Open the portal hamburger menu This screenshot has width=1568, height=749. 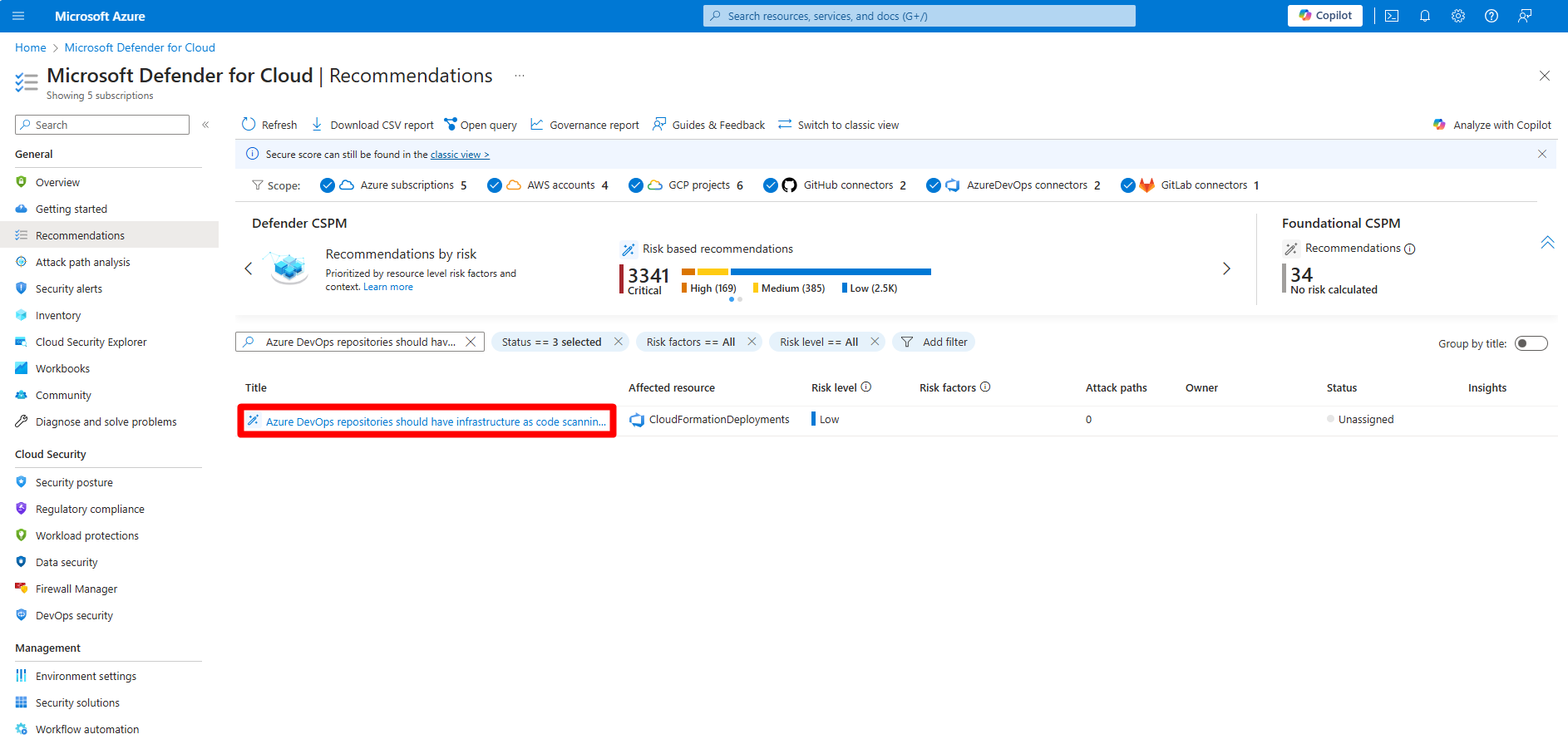(x=18, y=16)
